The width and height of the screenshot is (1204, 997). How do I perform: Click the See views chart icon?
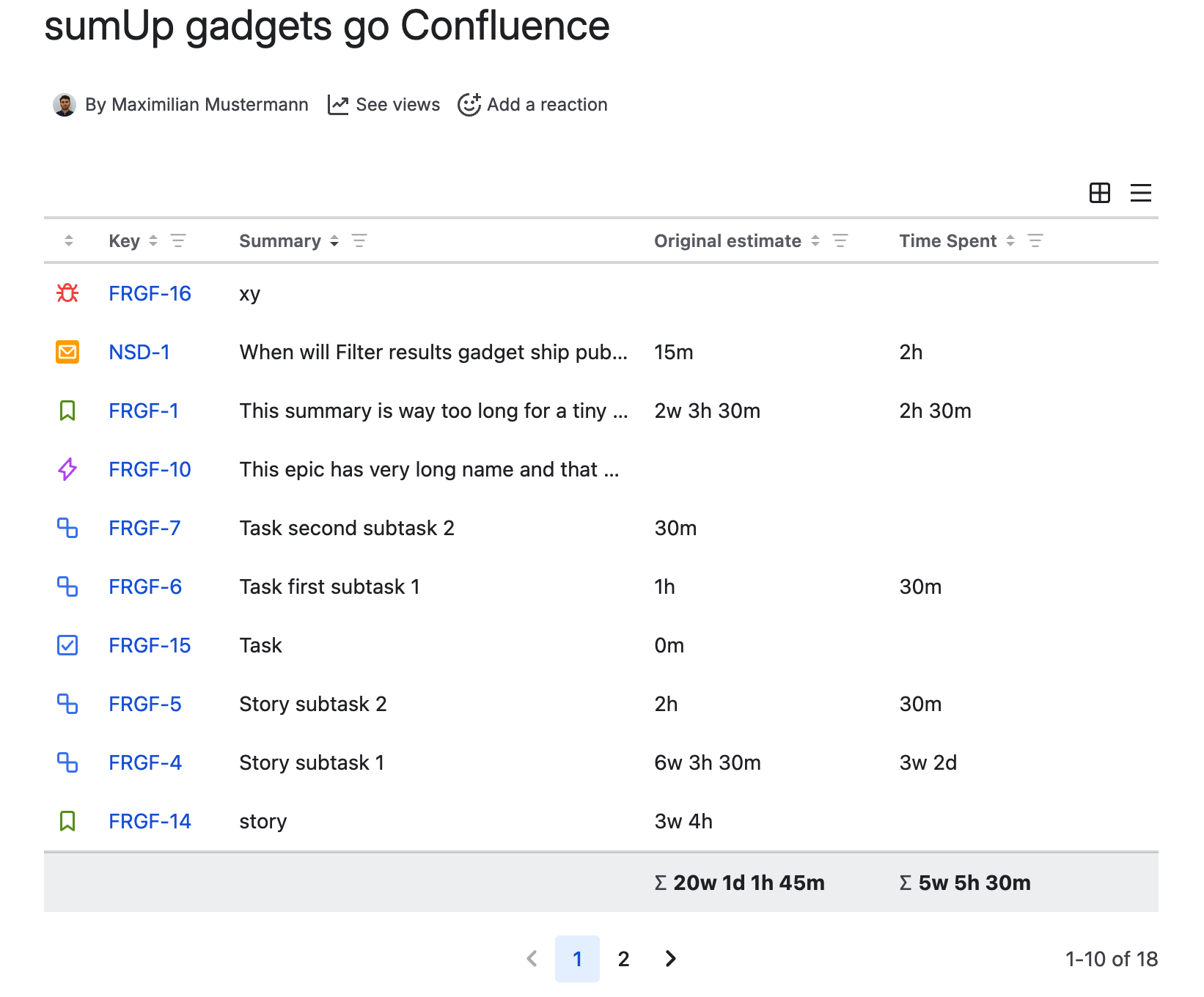338,105
